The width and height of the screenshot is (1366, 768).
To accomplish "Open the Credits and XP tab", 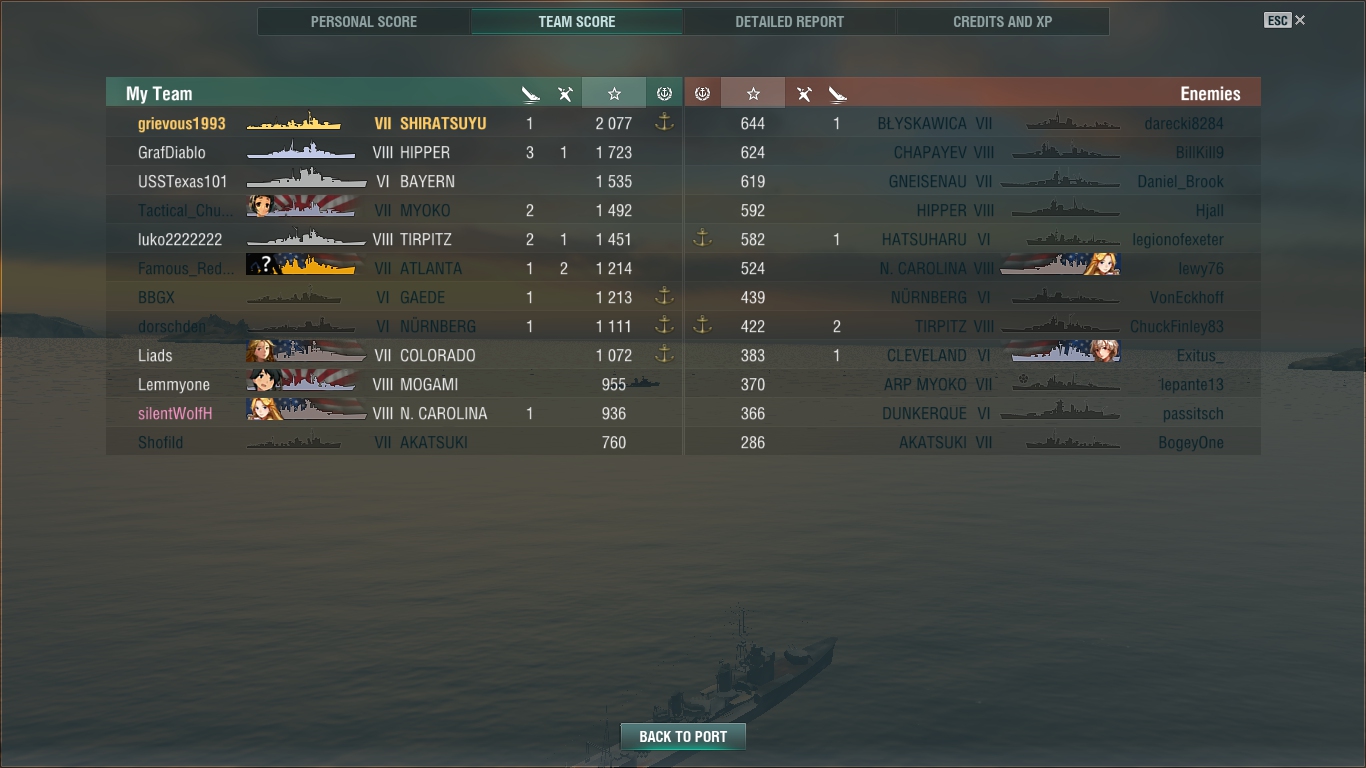I will [1003, 21].
